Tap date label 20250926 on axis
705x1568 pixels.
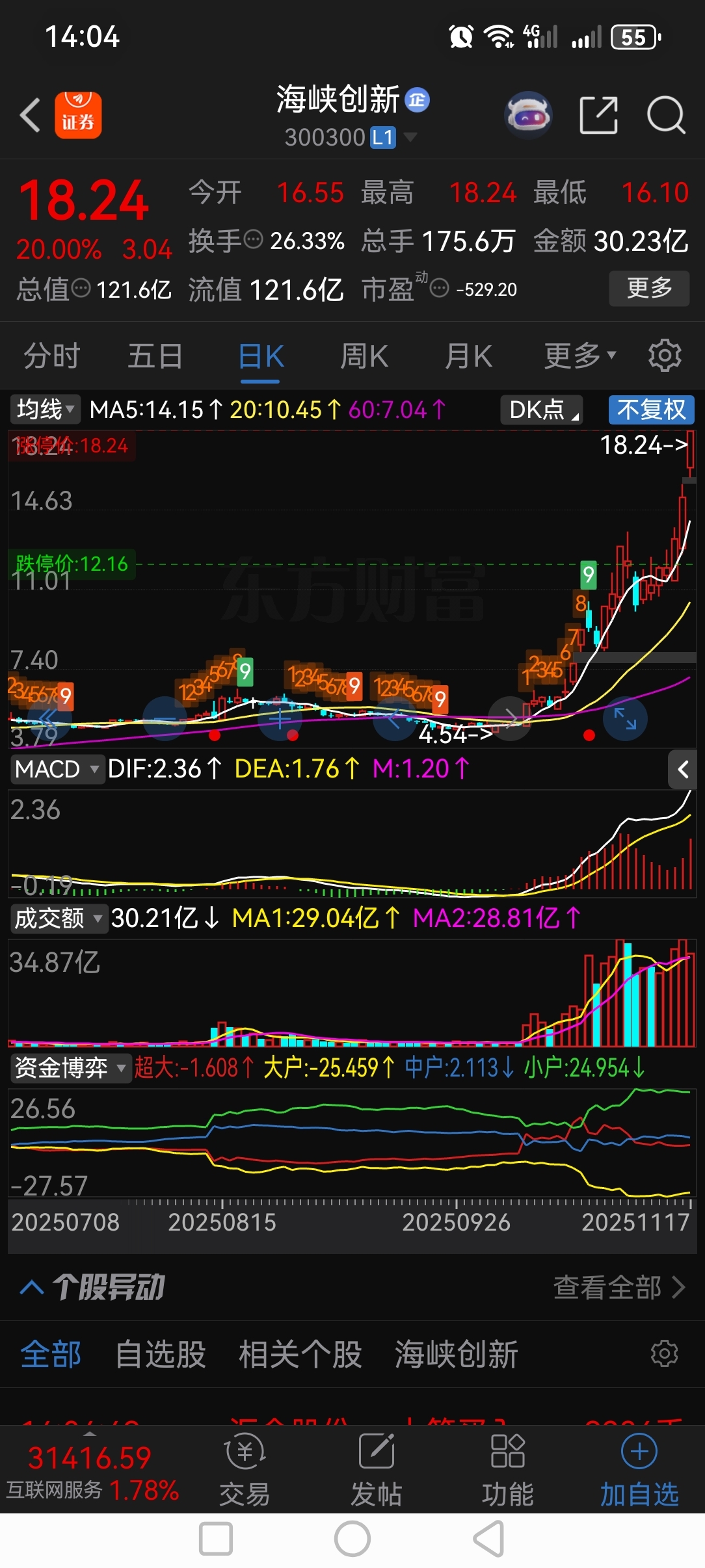456,1222
